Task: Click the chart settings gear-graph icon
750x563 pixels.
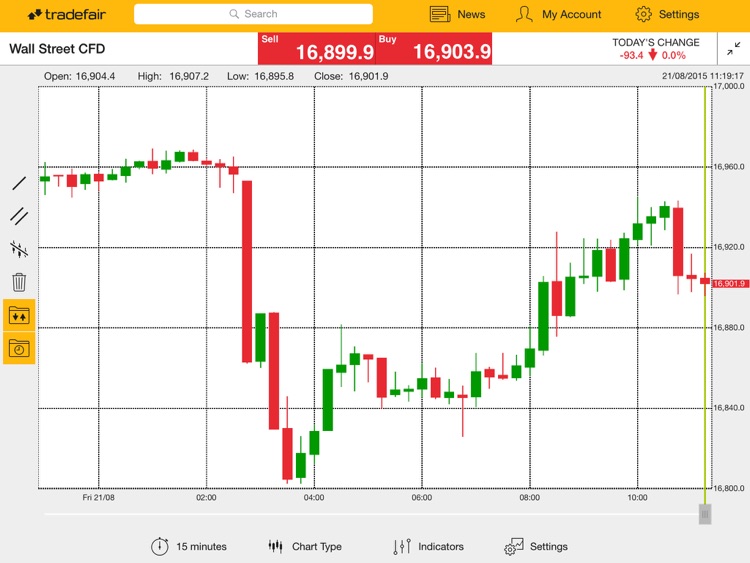Action: click(514, 546)
